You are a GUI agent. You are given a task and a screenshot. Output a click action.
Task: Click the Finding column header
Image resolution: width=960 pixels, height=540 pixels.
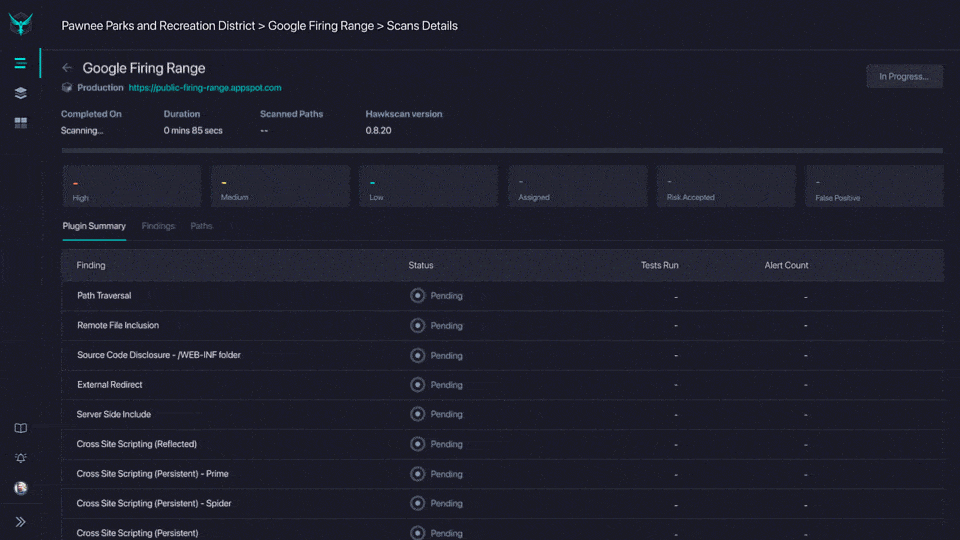pyautogui.click(x=91, y=265)
